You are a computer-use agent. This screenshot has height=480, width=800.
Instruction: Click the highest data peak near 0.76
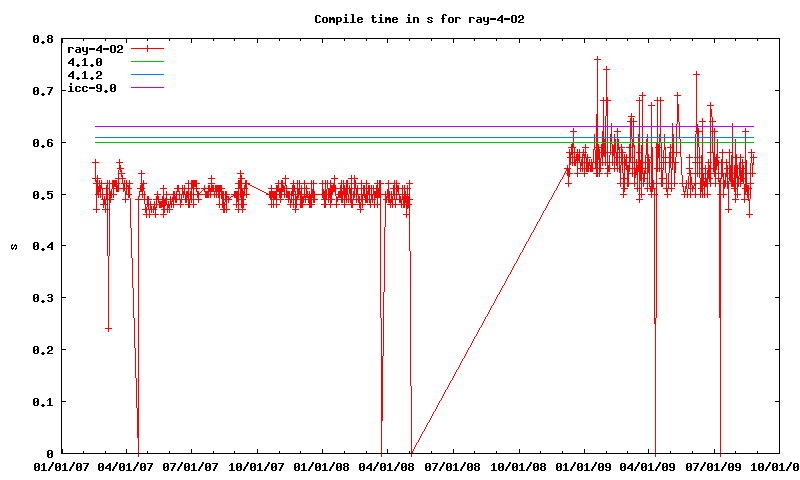[x=597, y=59]
